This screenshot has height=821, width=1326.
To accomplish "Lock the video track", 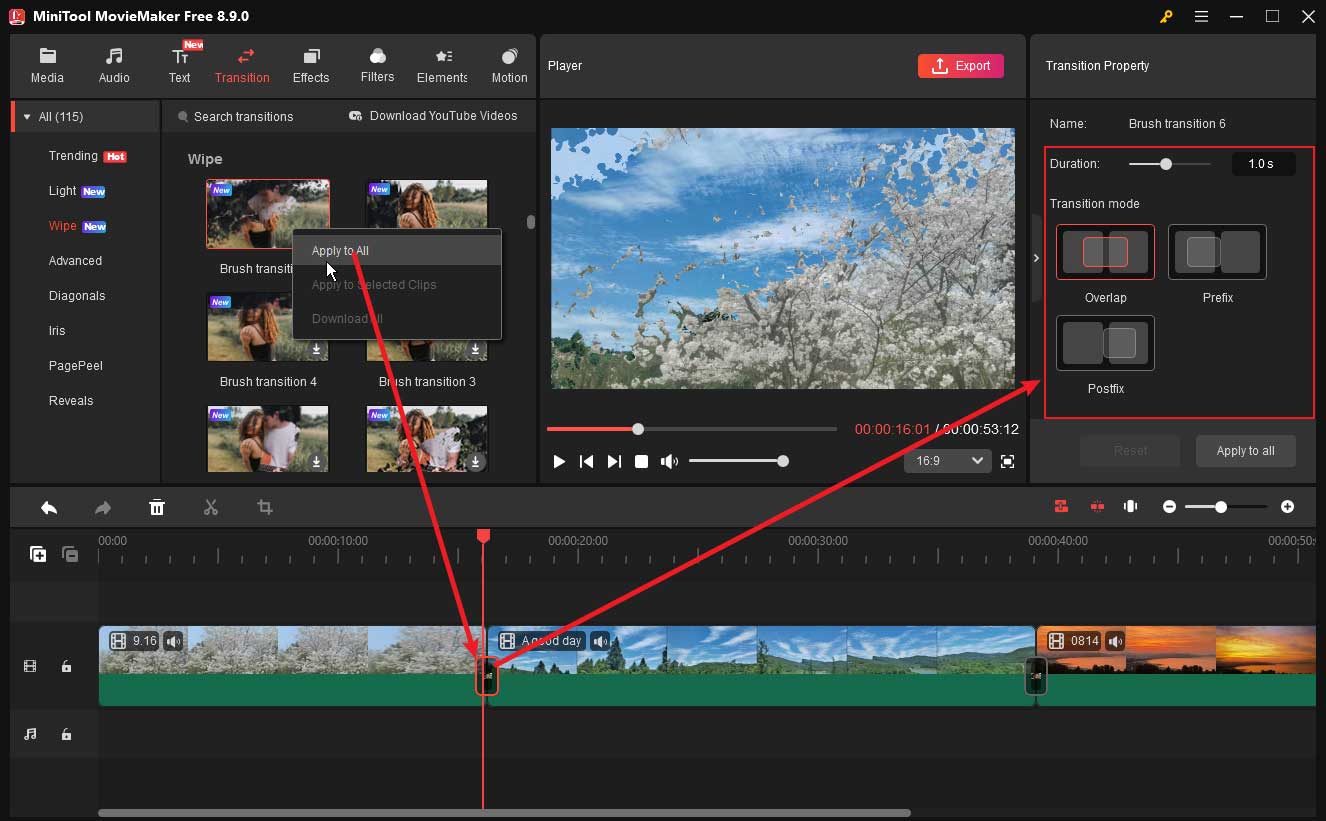I will tap(66, 667).
